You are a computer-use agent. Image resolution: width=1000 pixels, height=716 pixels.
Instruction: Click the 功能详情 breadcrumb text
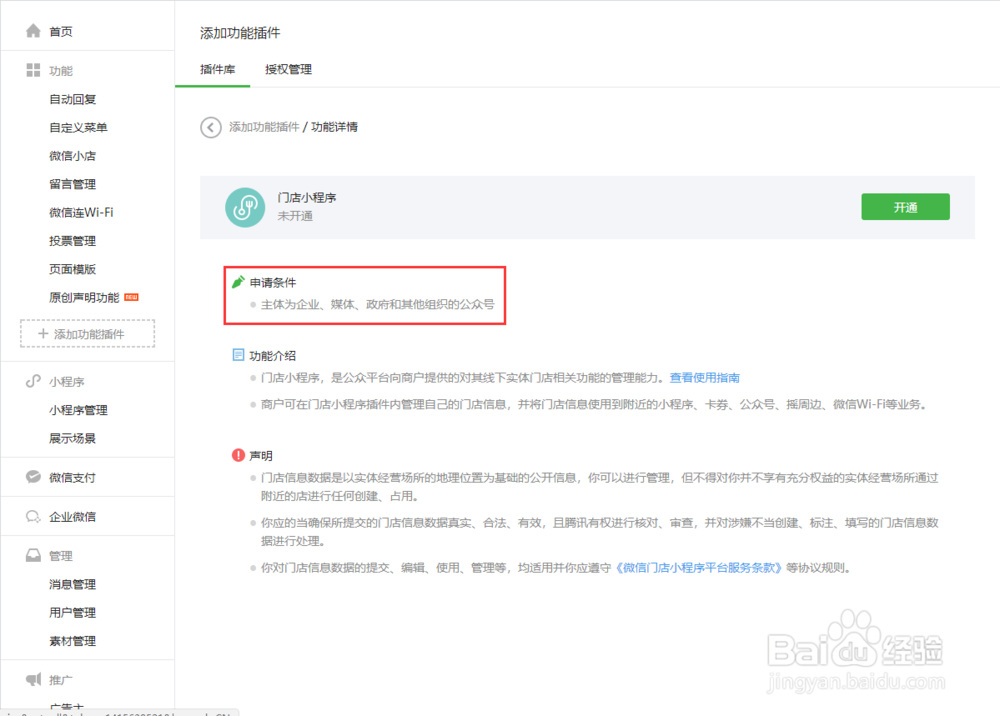[x=334, y=127]
